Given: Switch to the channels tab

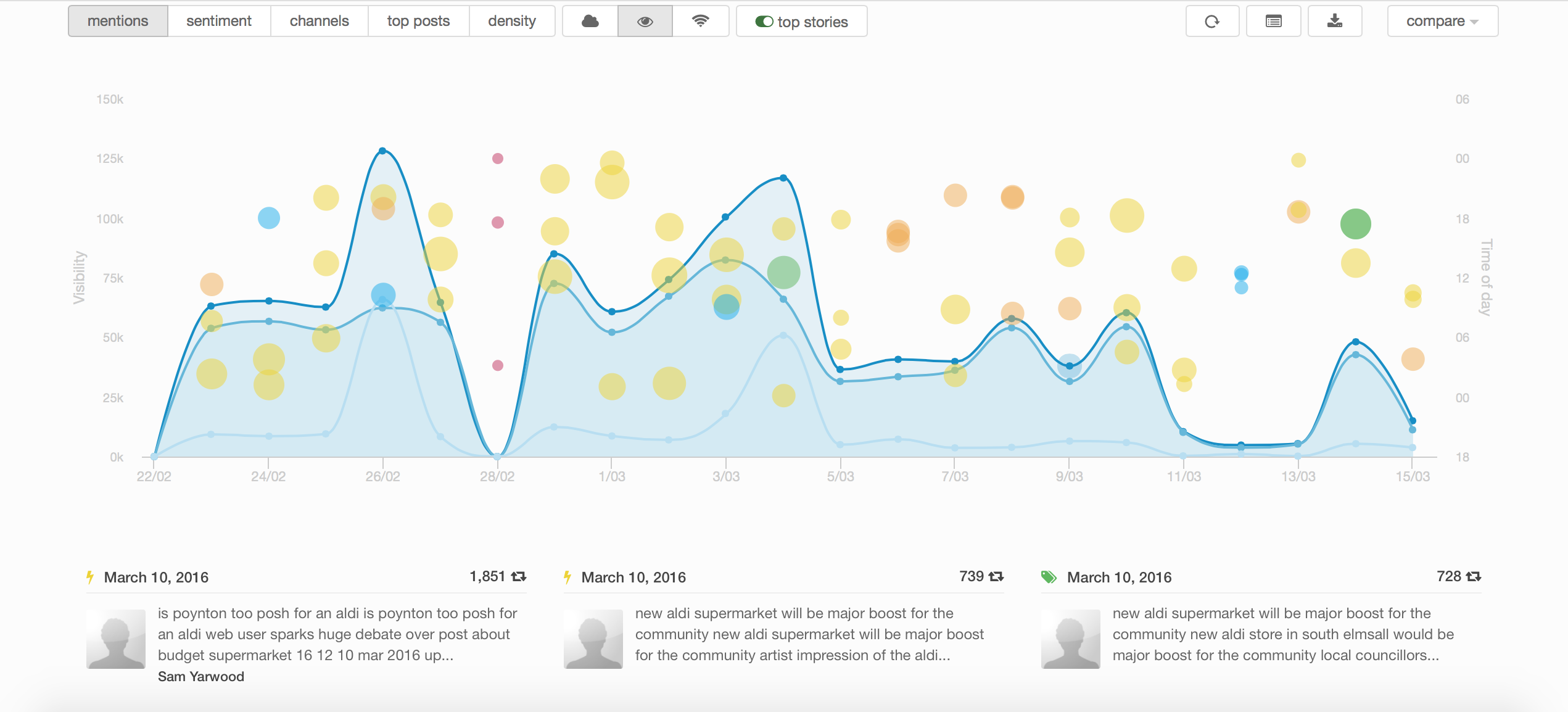Looking at the screenshot, I should [319, 22].
